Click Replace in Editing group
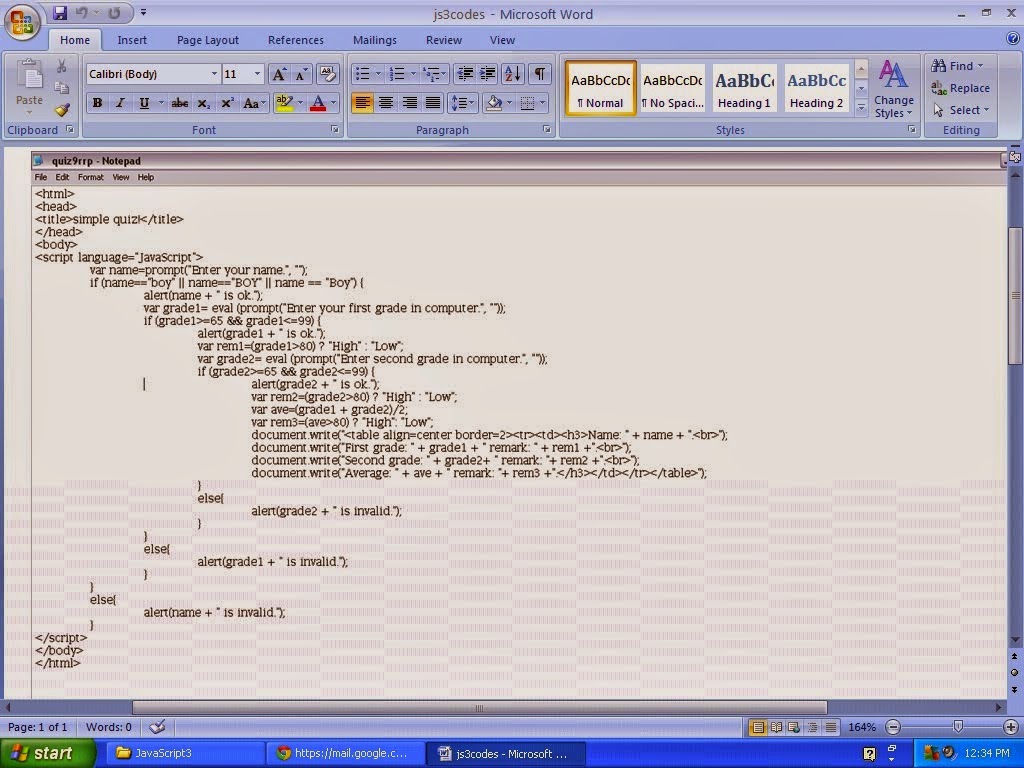This screenshot has width=1024, height=768. coord(961,88)
